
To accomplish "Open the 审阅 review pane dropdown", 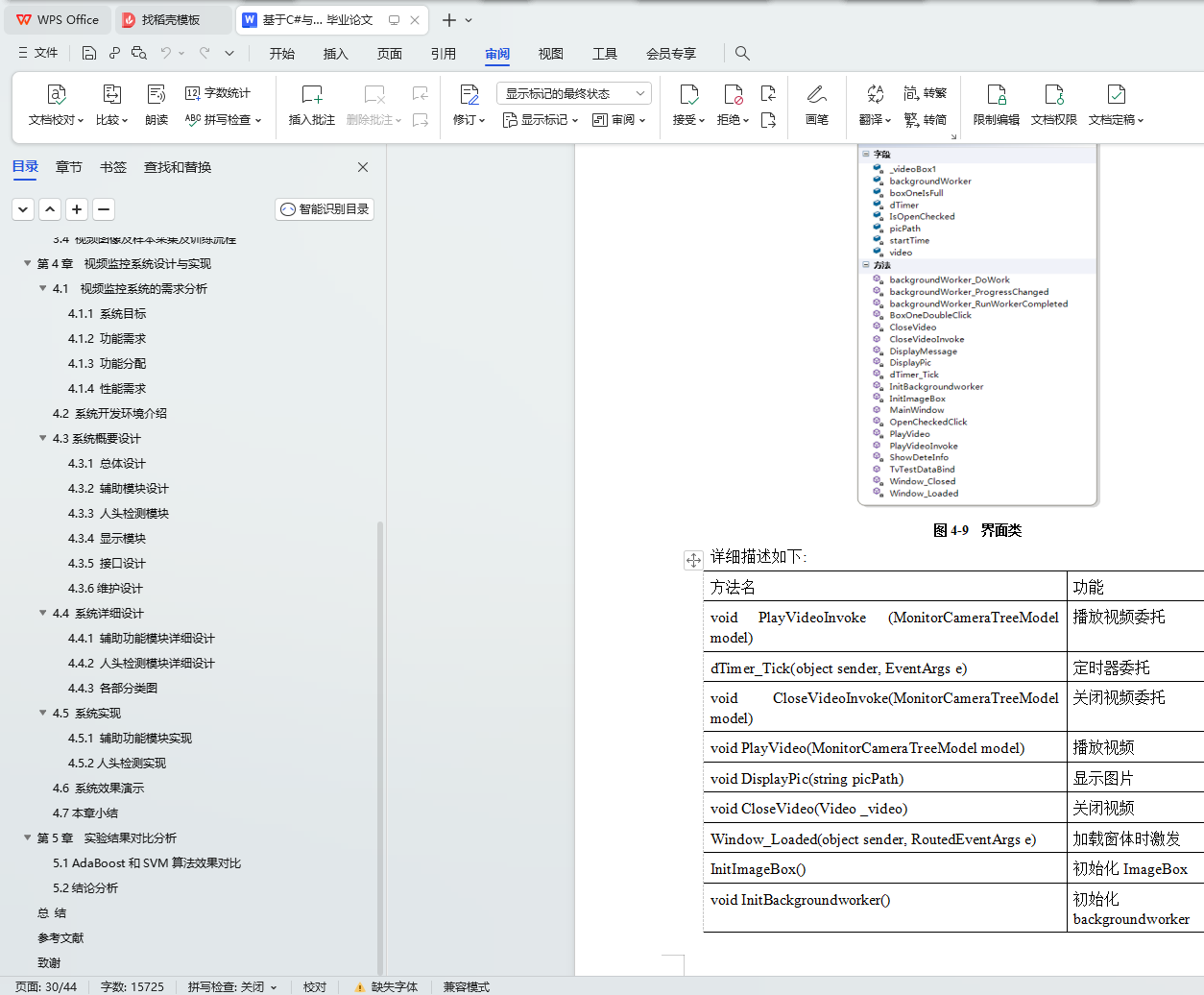I will pos(619,120).
